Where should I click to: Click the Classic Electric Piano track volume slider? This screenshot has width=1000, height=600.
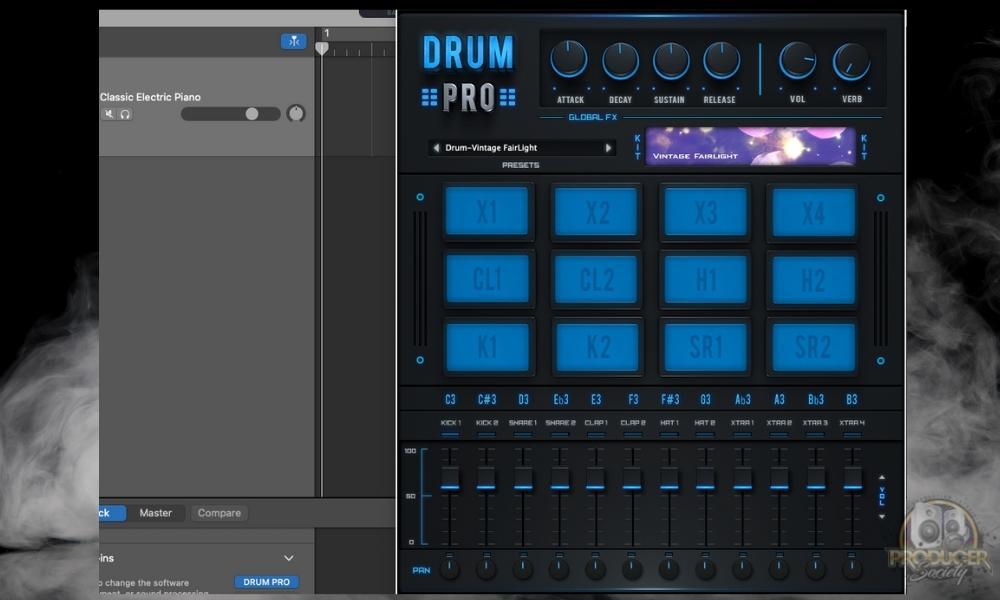coord(230,113)
